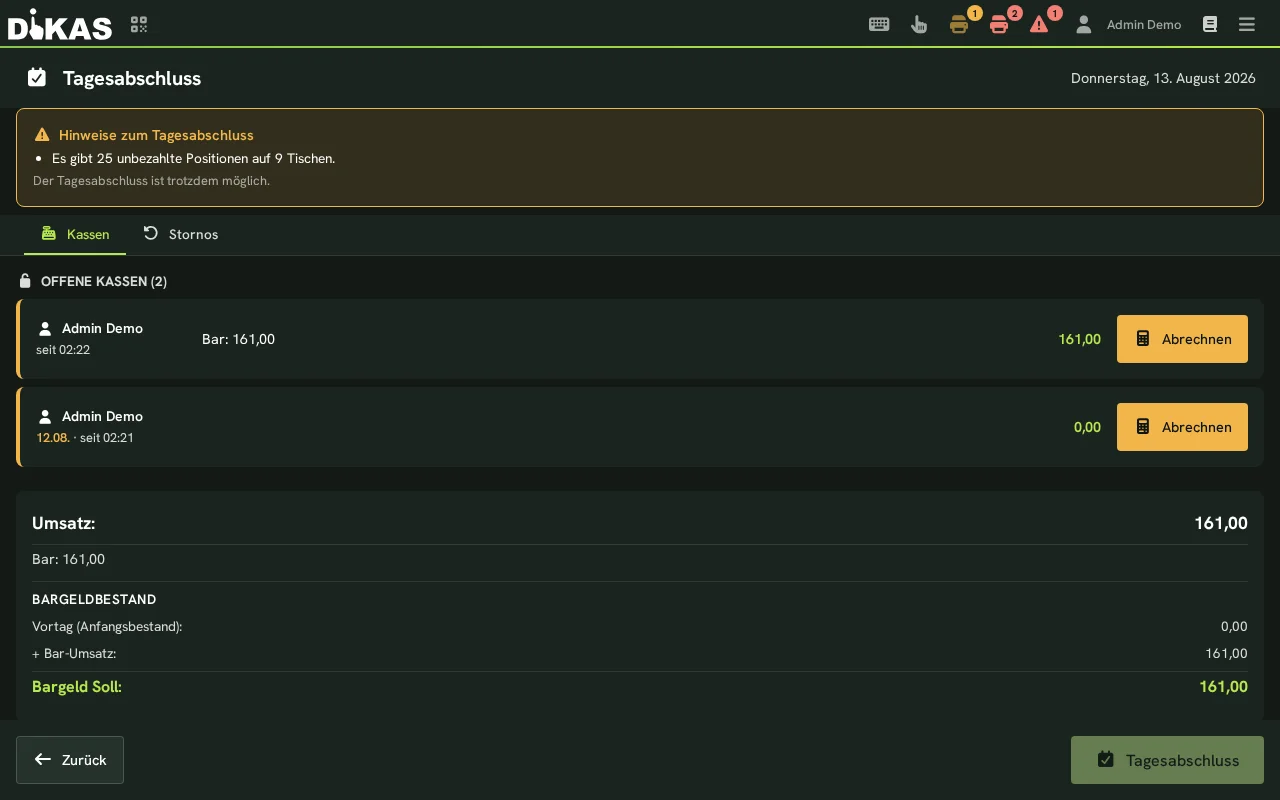The width and height of the screenshot is (1280, 800).
Task: Click 'Bar: 161,00' under Umsatz
Action: tap(68, 559)
